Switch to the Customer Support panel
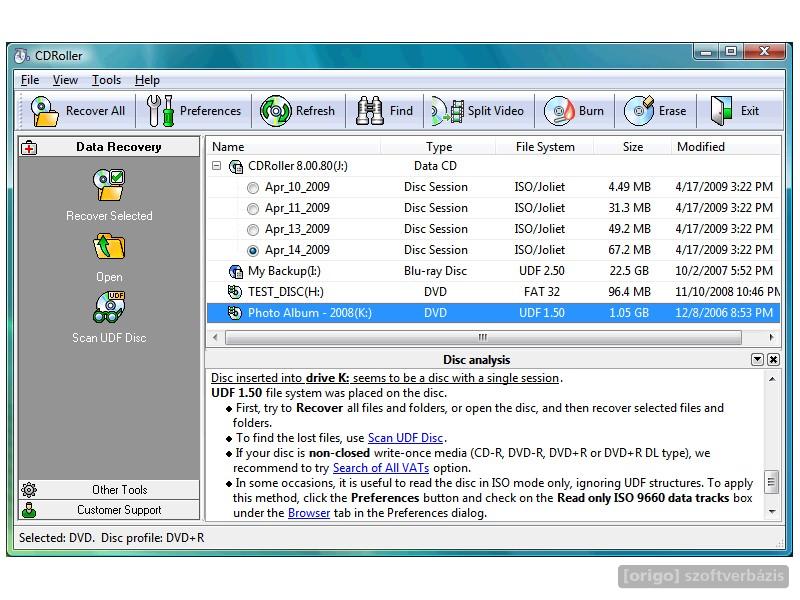Image resolution: width=800 pixels, height=600 pixels. (x=109, y=510)
